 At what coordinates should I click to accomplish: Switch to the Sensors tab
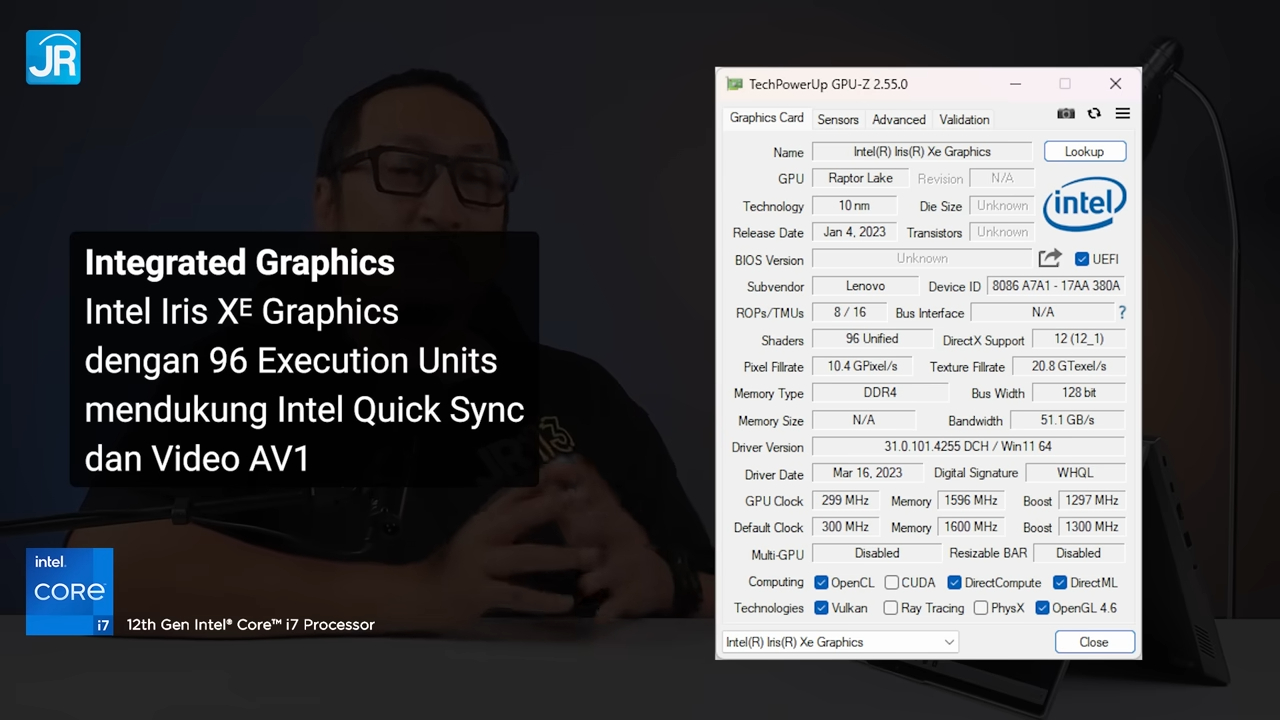point(838,119)
